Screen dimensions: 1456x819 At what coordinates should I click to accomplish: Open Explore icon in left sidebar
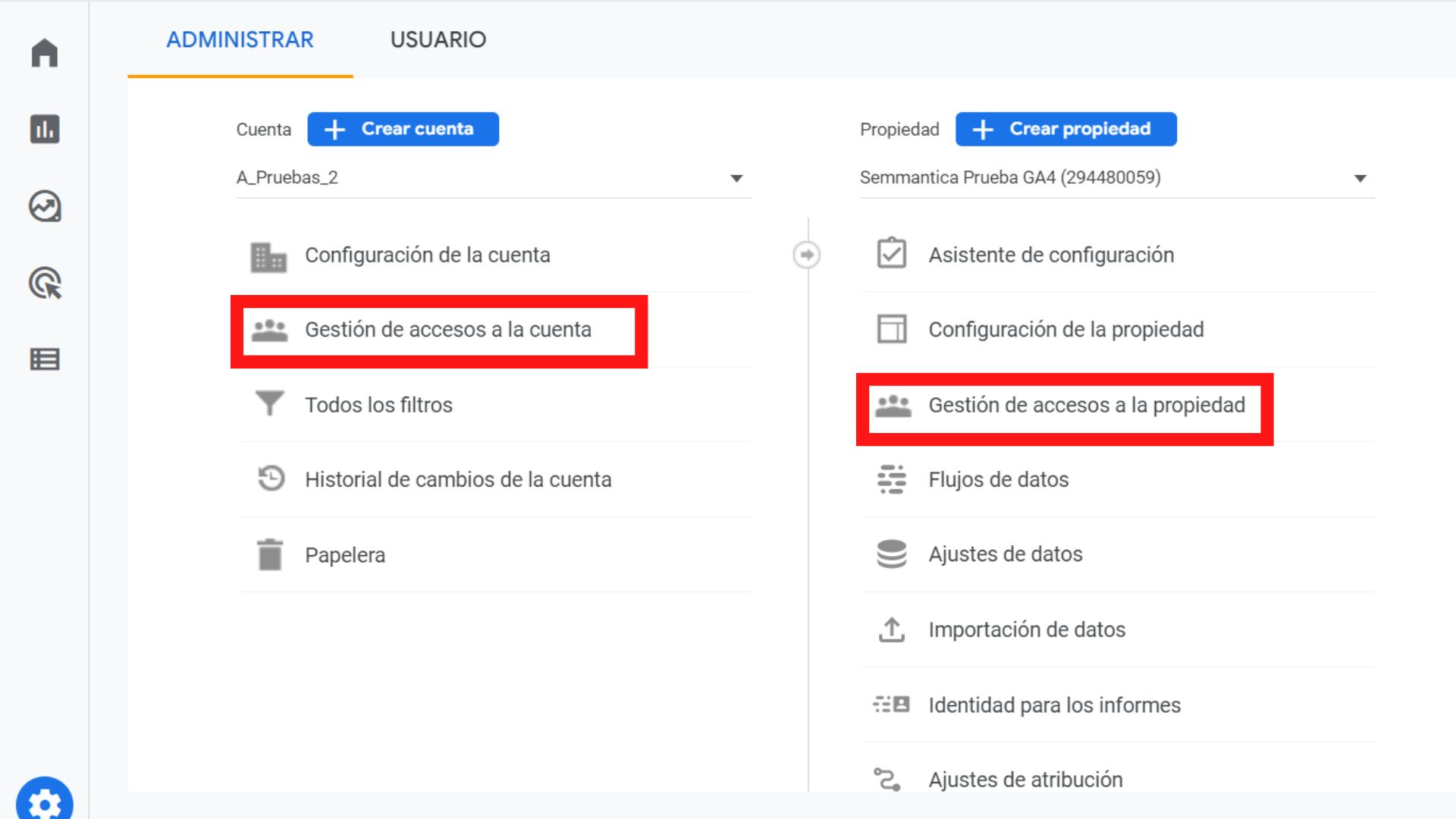click(44, 206)
